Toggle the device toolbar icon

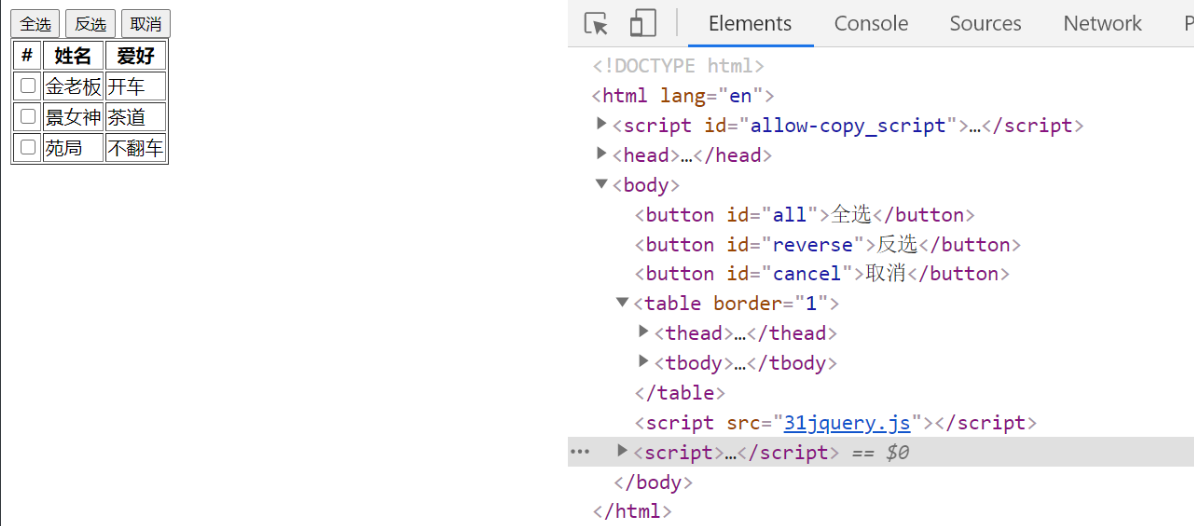(643, 24)
